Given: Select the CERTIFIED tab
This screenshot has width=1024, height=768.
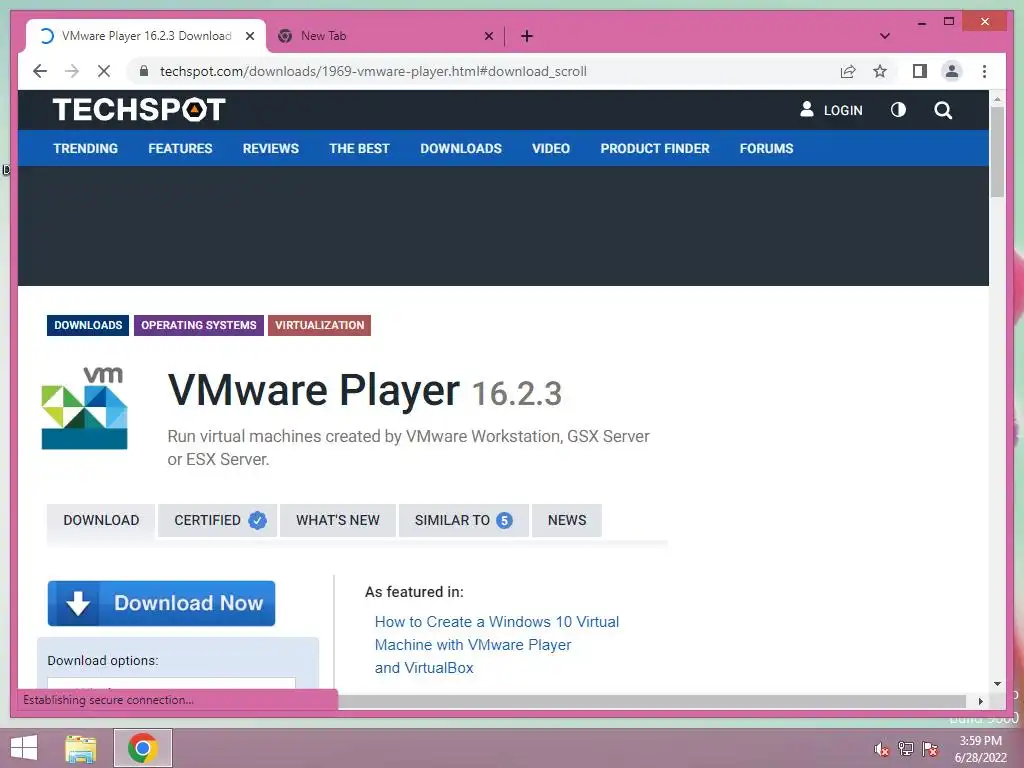Looking at the screenshot, I should pos(217,520).
